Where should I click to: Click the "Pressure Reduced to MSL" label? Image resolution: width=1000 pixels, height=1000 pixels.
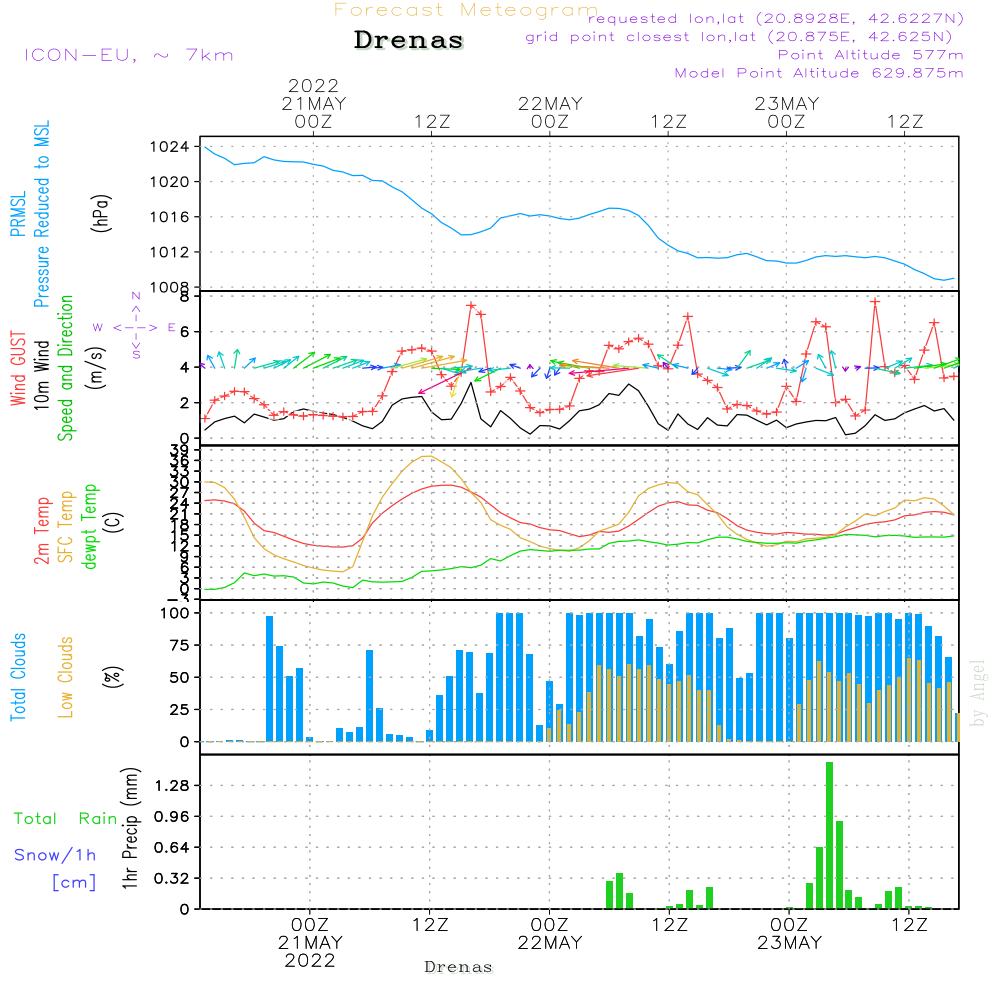pos(41,214)
